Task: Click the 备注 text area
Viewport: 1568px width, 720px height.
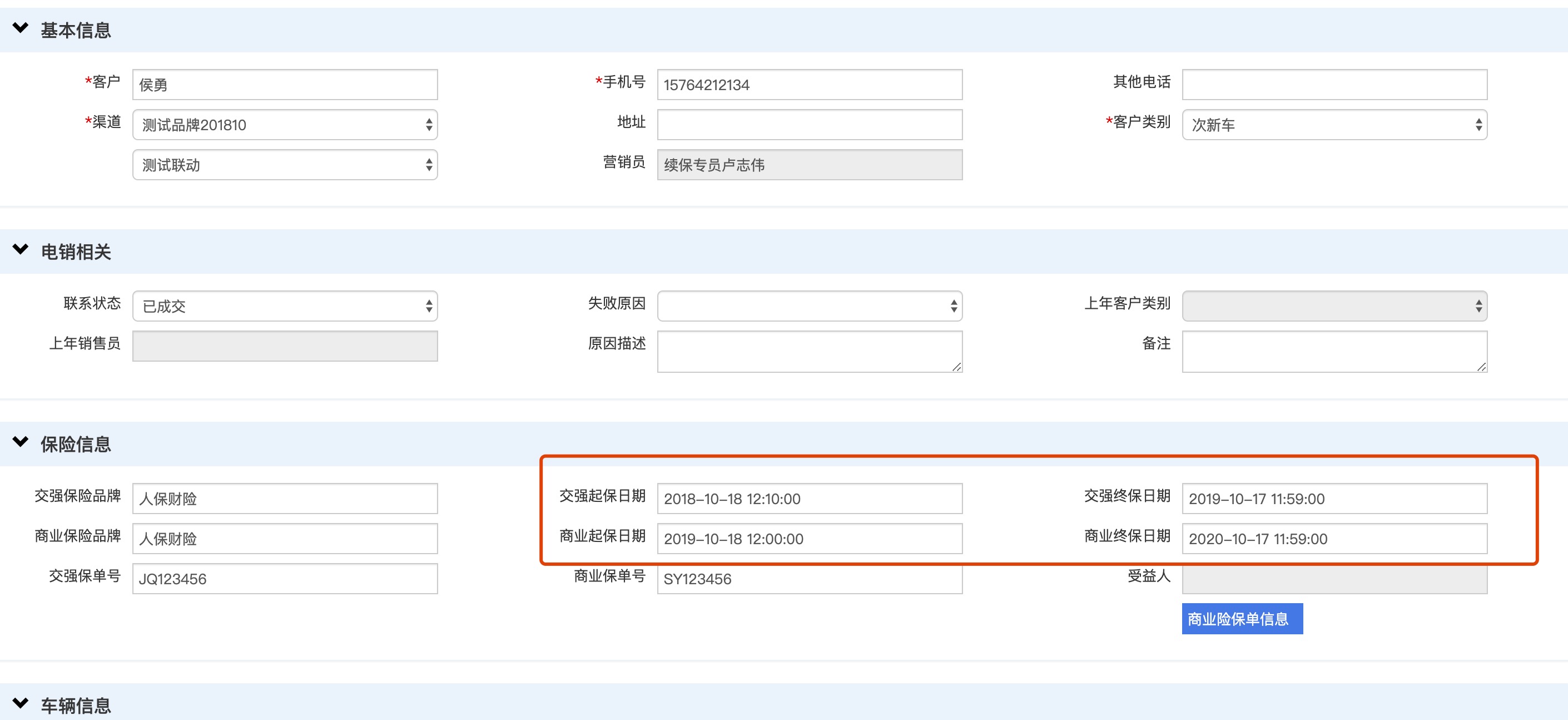Action: pyautogui.click(x=1334, y=352)
